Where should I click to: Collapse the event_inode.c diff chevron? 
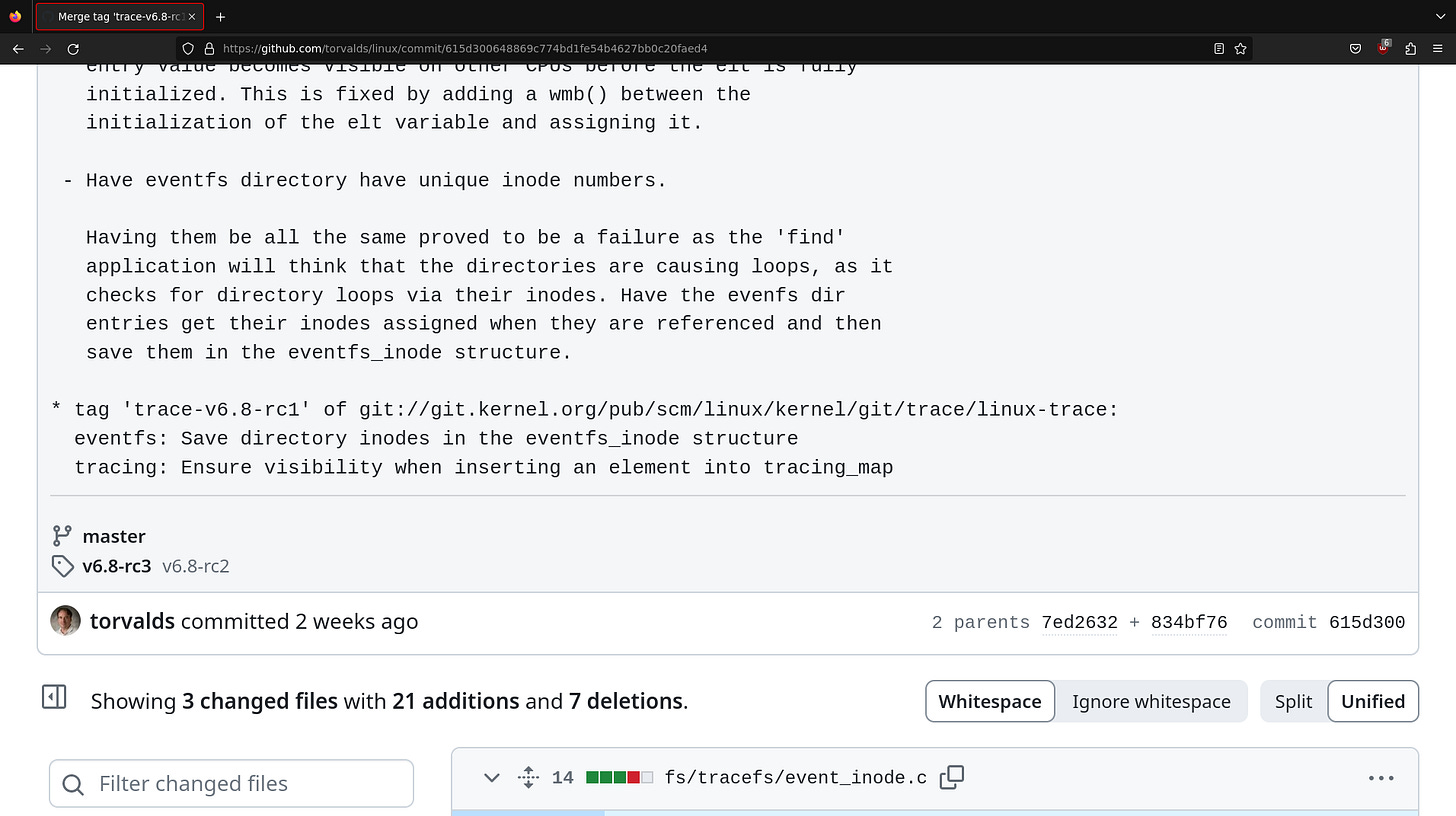coord(491,777)
